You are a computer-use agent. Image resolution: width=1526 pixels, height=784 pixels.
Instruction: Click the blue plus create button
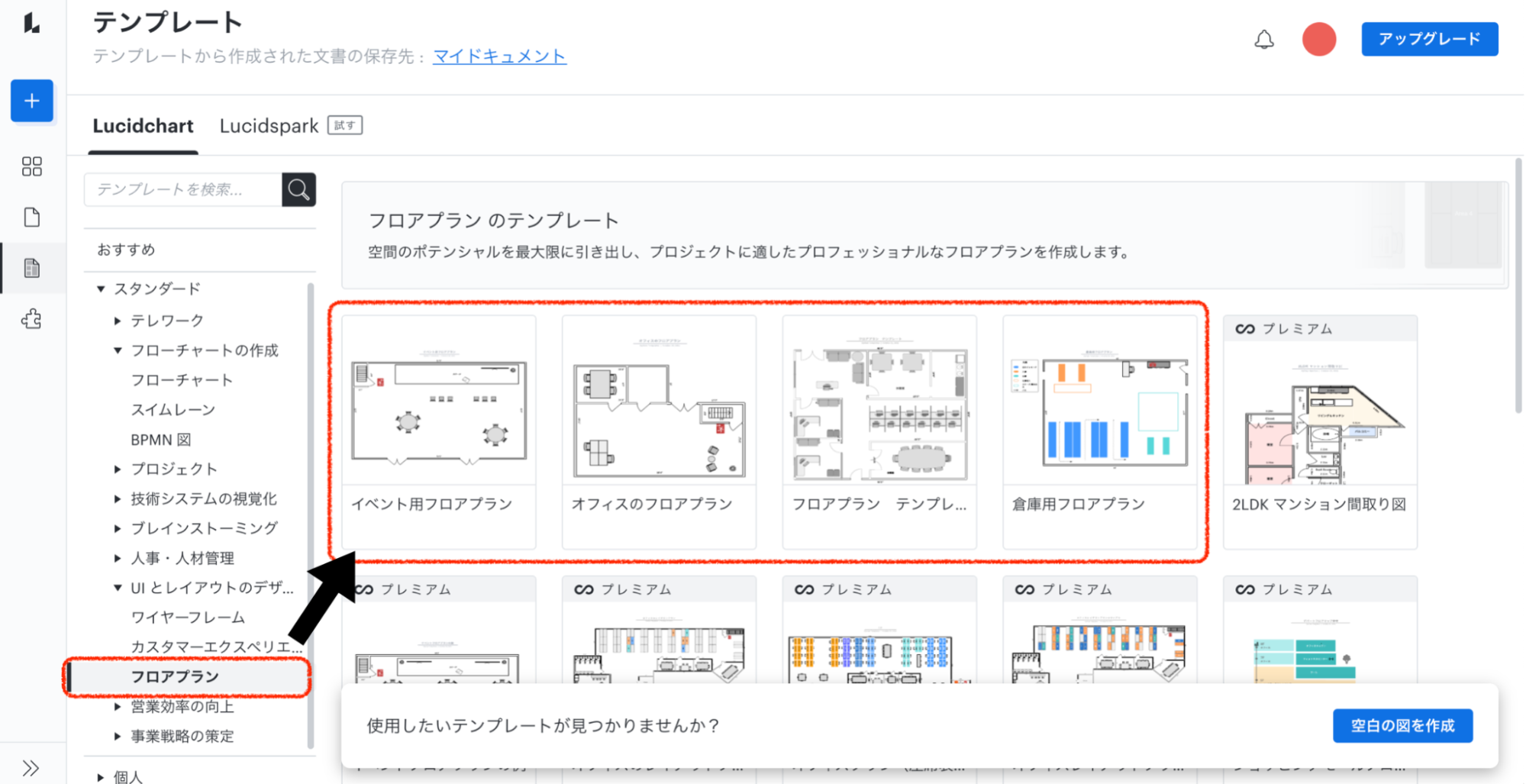tap(32, 101)
